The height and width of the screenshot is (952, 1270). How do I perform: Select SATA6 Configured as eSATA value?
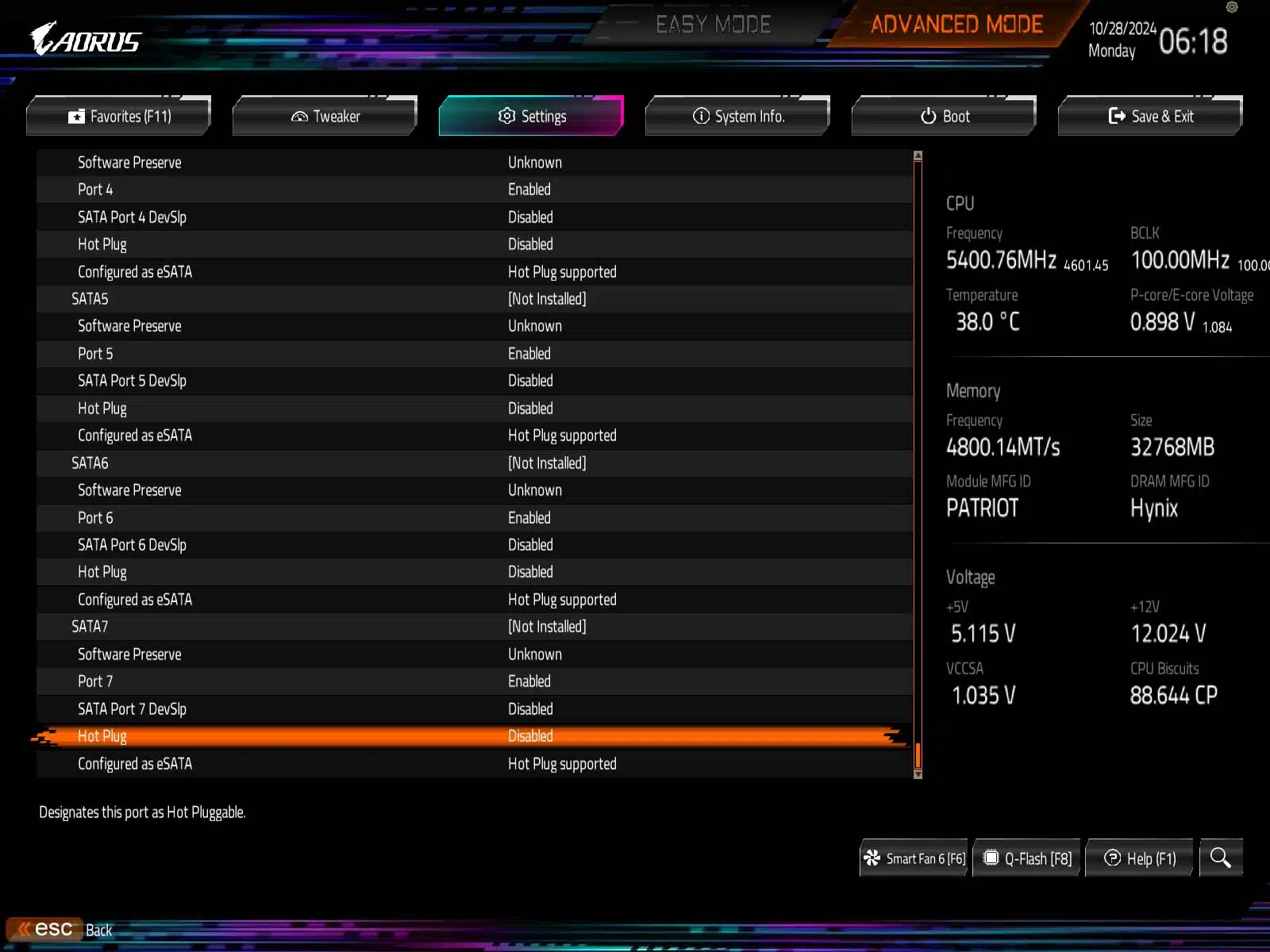point(562,600)
